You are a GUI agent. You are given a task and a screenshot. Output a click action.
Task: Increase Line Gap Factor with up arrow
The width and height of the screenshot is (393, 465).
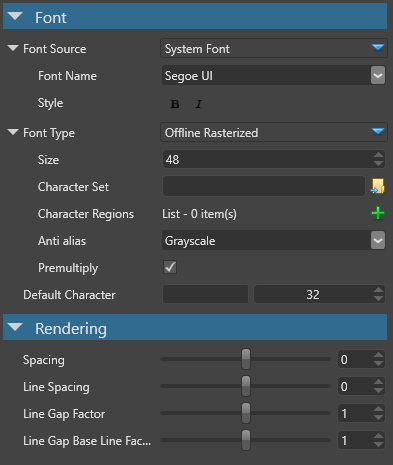click(378, 409)
